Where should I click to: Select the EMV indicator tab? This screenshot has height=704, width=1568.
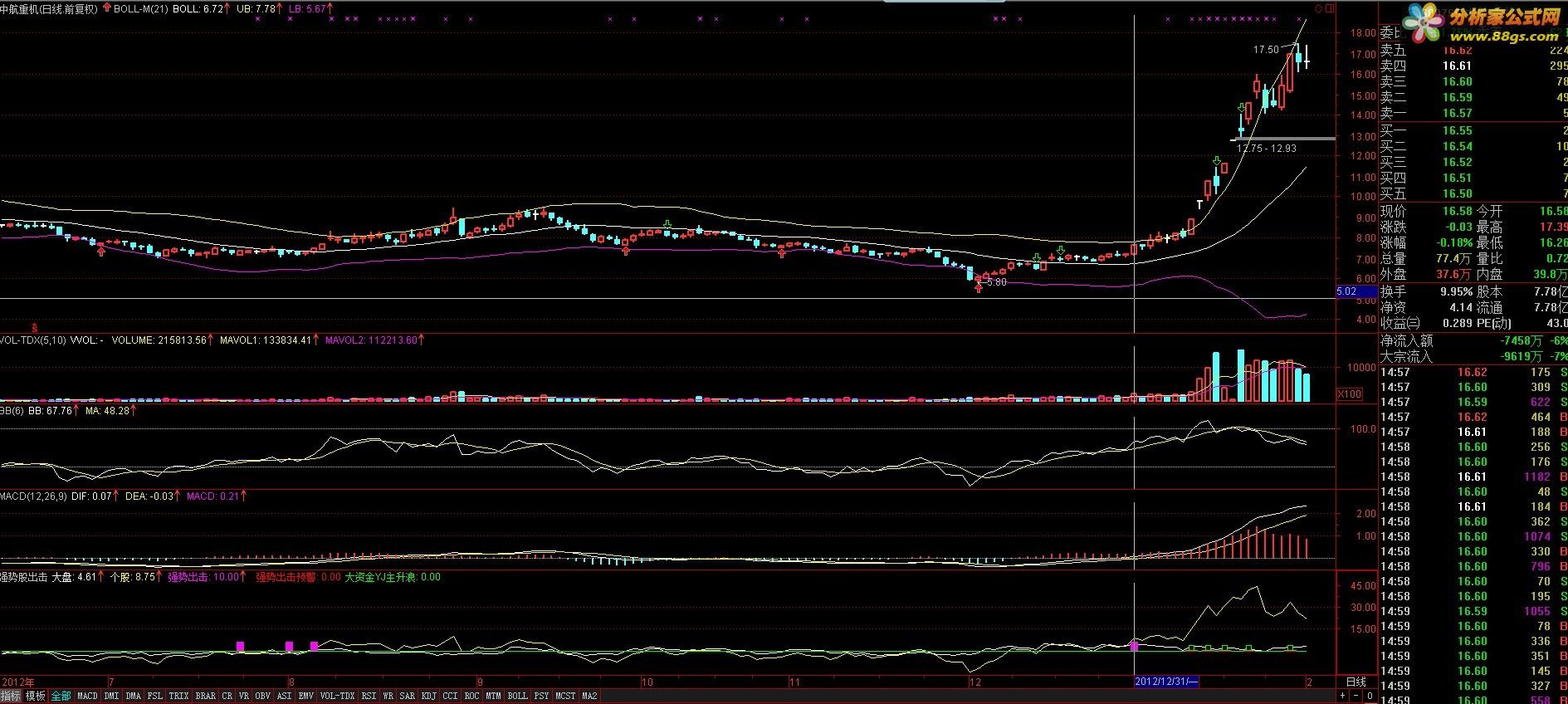tap(306, 696)
